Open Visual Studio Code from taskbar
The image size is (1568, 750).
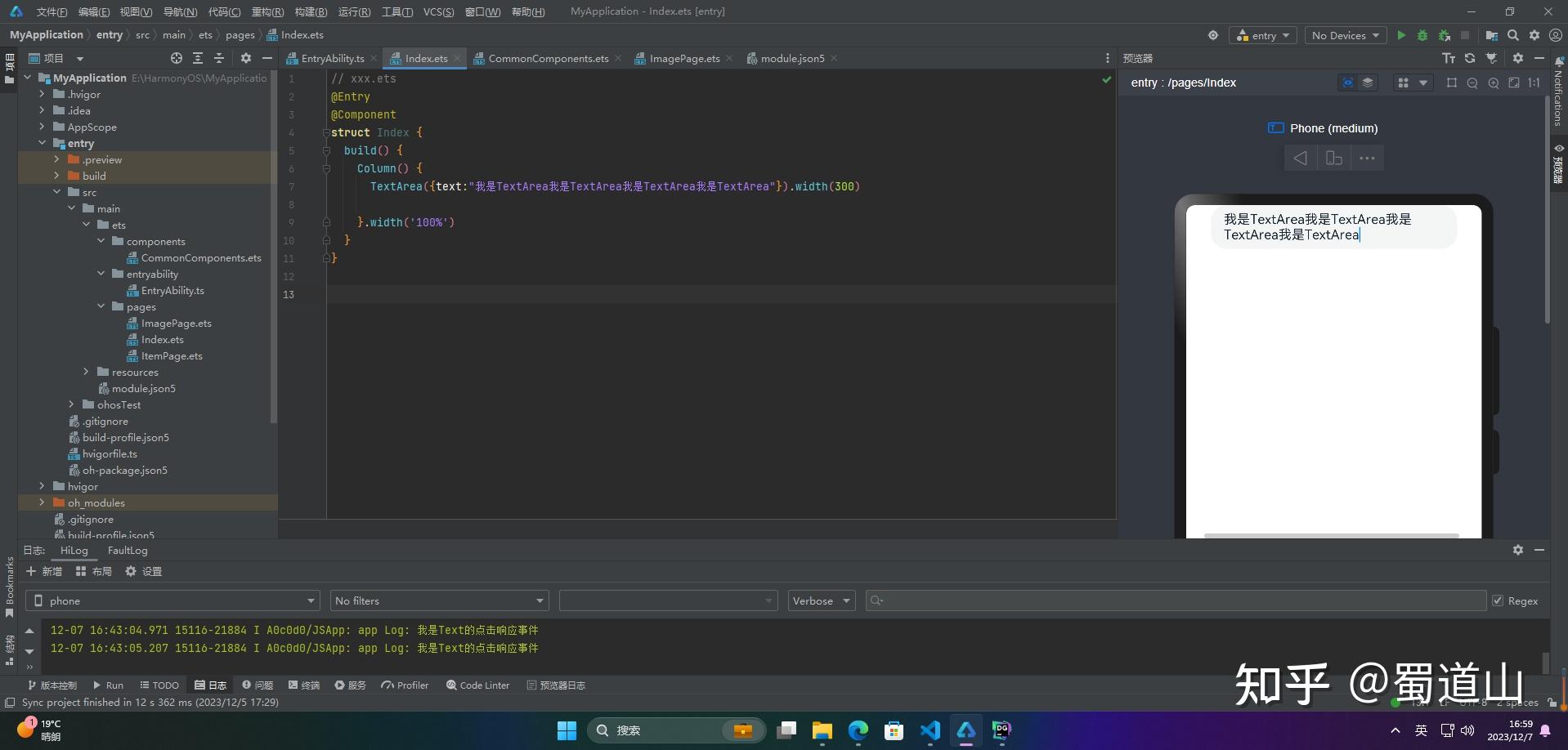[x=930, y=730]
